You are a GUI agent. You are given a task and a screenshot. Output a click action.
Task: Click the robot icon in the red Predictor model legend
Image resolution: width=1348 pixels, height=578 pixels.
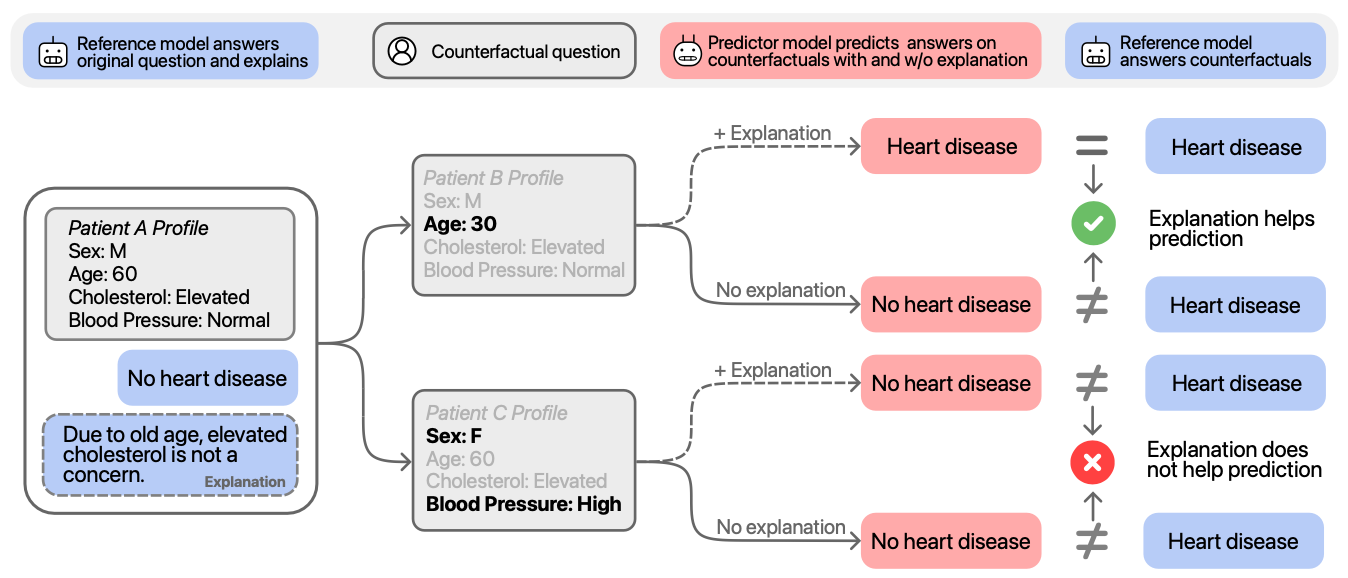(x=687, y=51)
